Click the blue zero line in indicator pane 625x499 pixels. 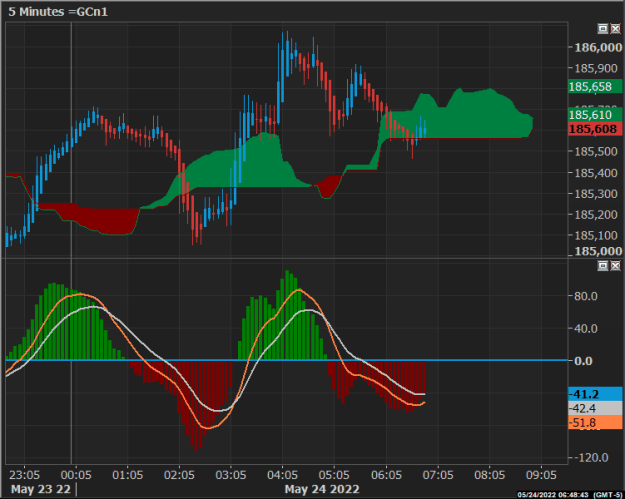tap(286, 360)
